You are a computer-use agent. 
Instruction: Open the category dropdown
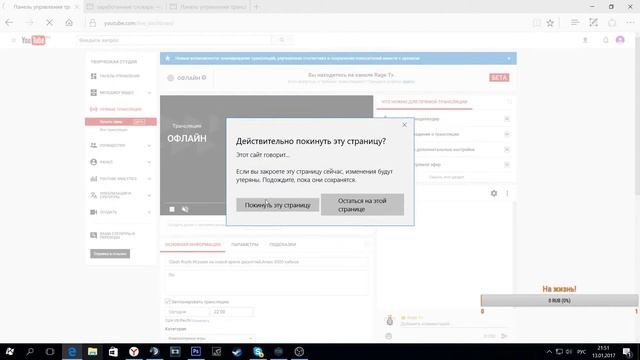click(x=210, y=338)
